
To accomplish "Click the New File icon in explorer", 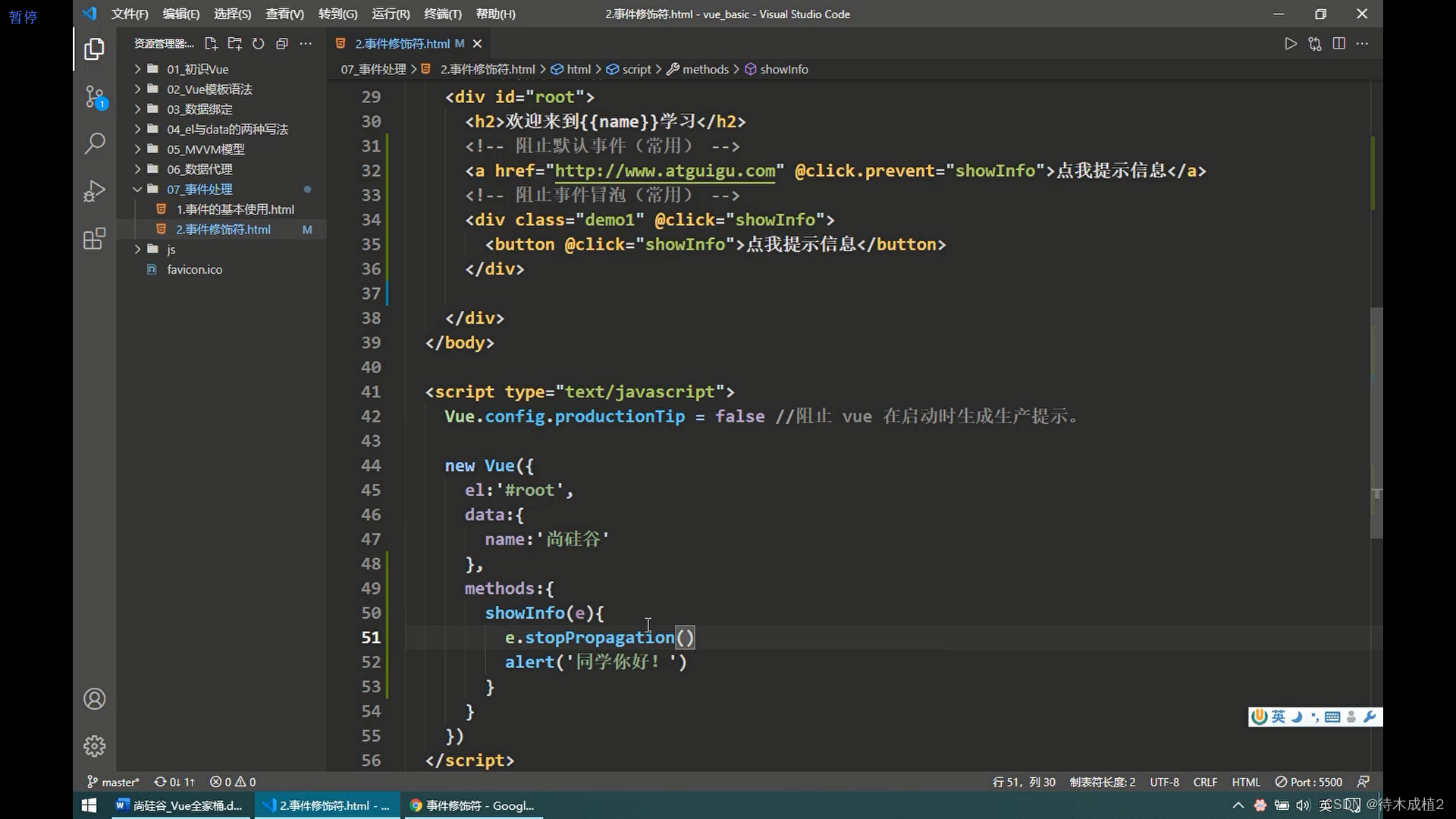I will click(x=211, y=44).
